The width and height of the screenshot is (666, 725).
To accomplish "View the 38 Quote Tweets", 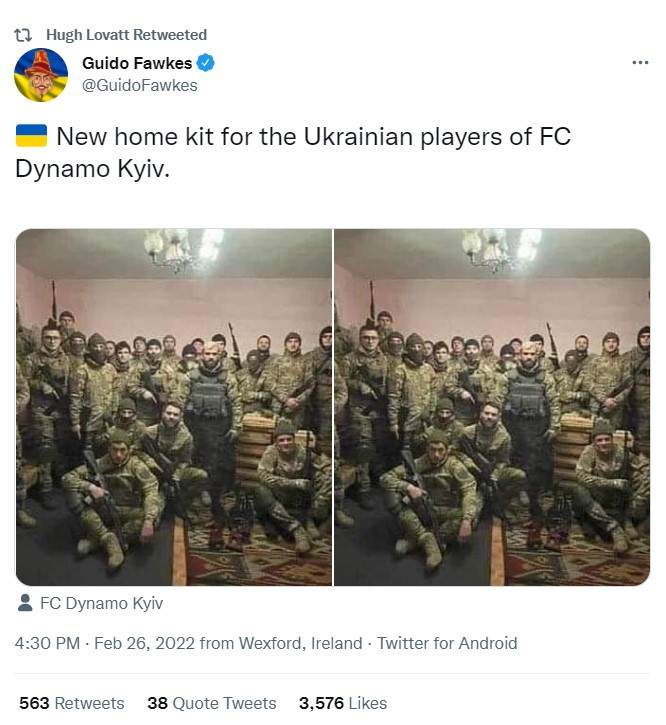I will [212, 703].
